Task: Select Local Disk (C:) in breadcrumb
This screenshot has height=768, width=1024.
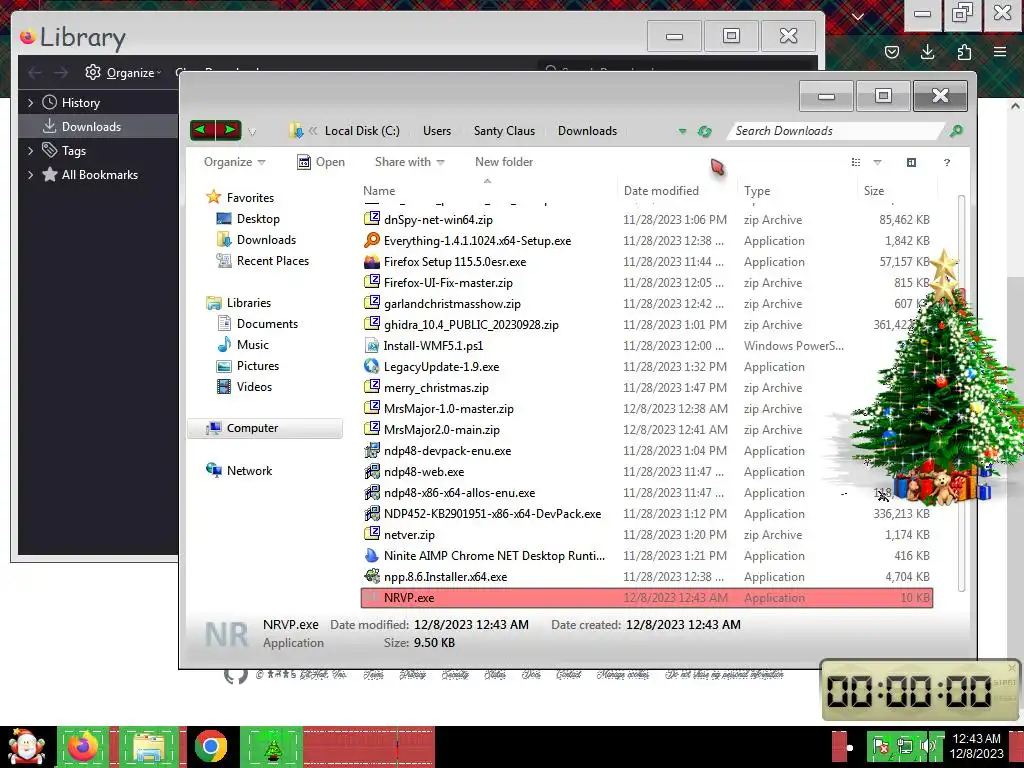Action: (362, 131)
